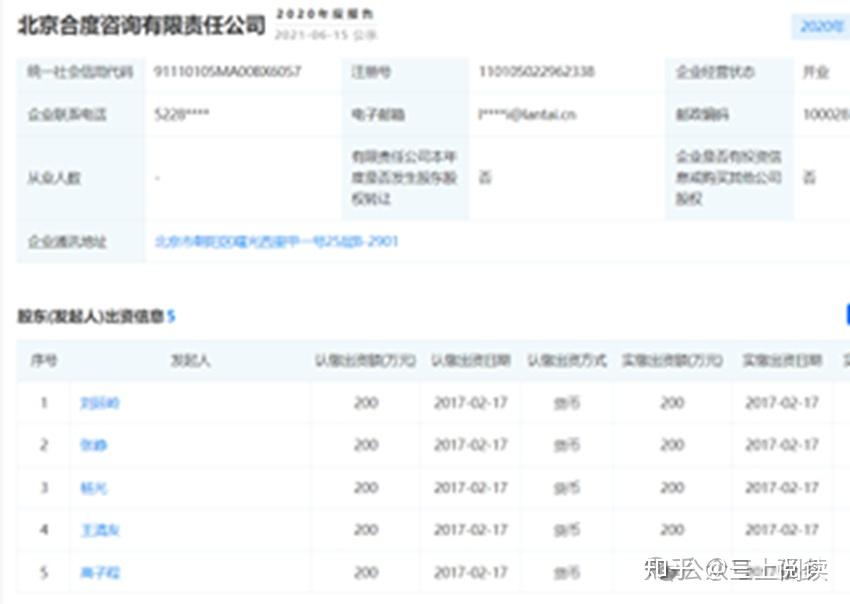Click the 实缴出资额(万元) column header
The width and height of the screenshot is (850, 604).
672,361
